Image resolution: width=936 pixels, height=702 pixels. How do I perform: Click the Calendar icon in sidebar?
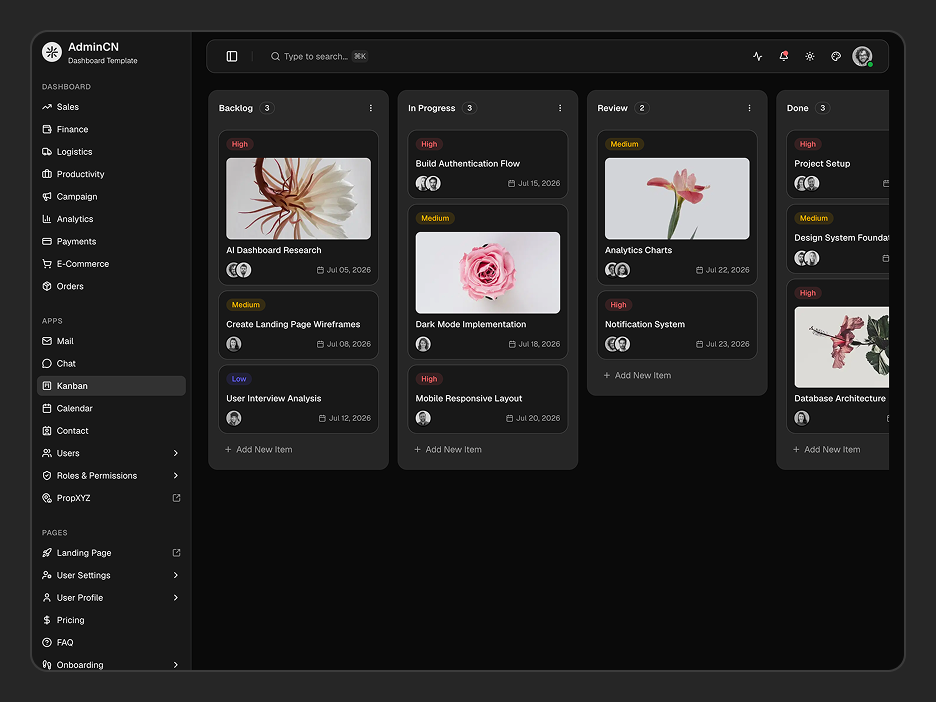[x=47, y=408]
